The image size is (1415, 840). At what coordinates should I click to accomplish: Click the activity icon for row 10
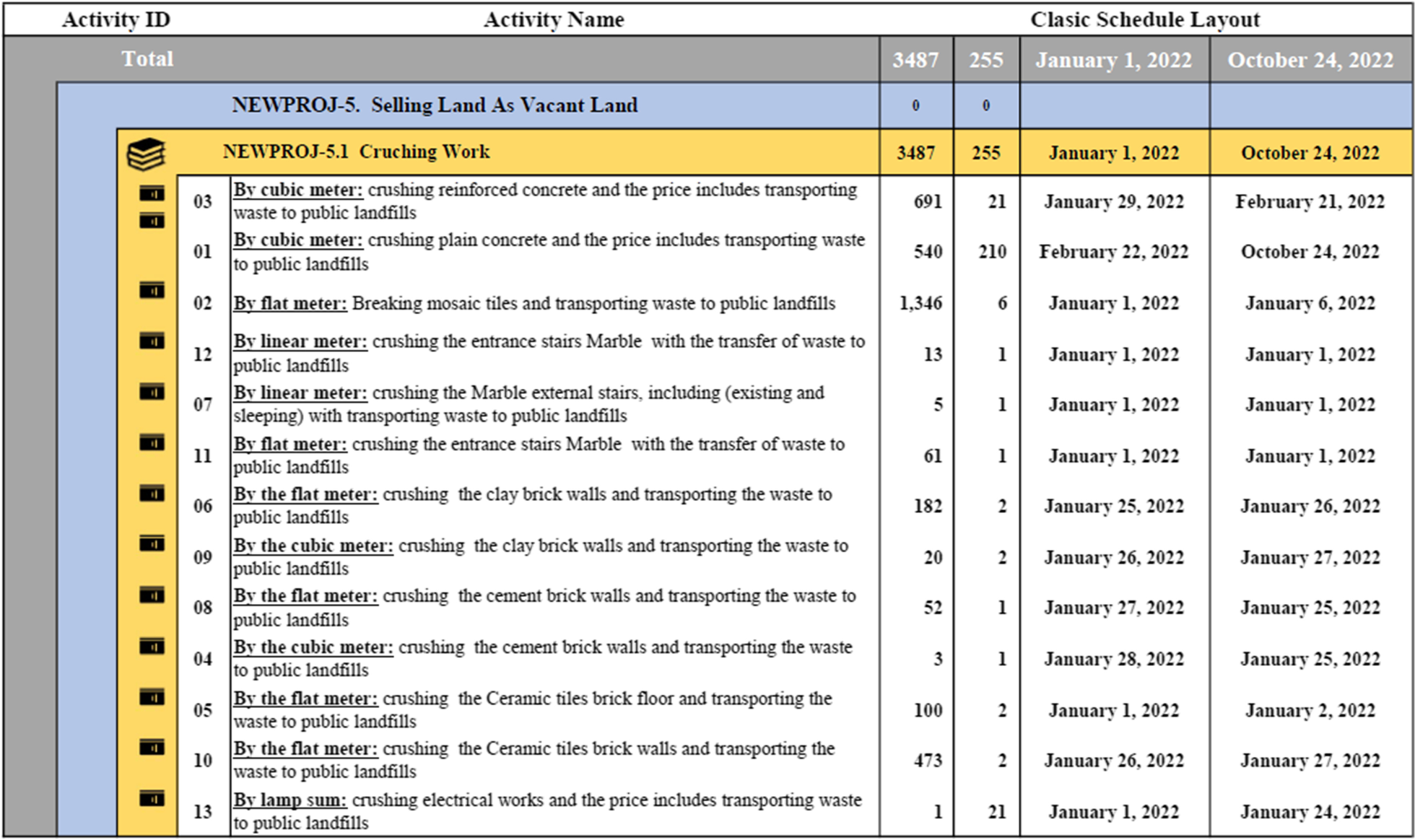click(152, 748)
